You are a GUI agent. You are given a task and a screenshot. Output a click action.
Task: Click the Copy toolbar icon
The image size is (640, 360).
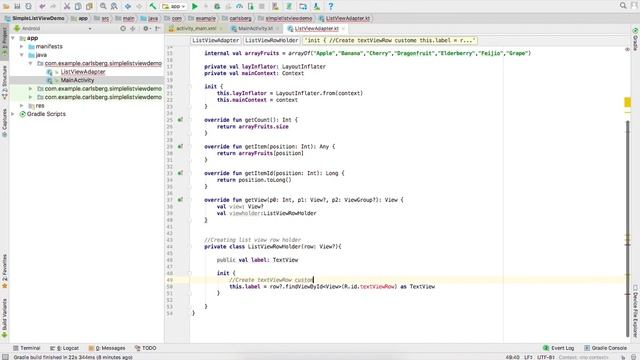pos(78,6)
